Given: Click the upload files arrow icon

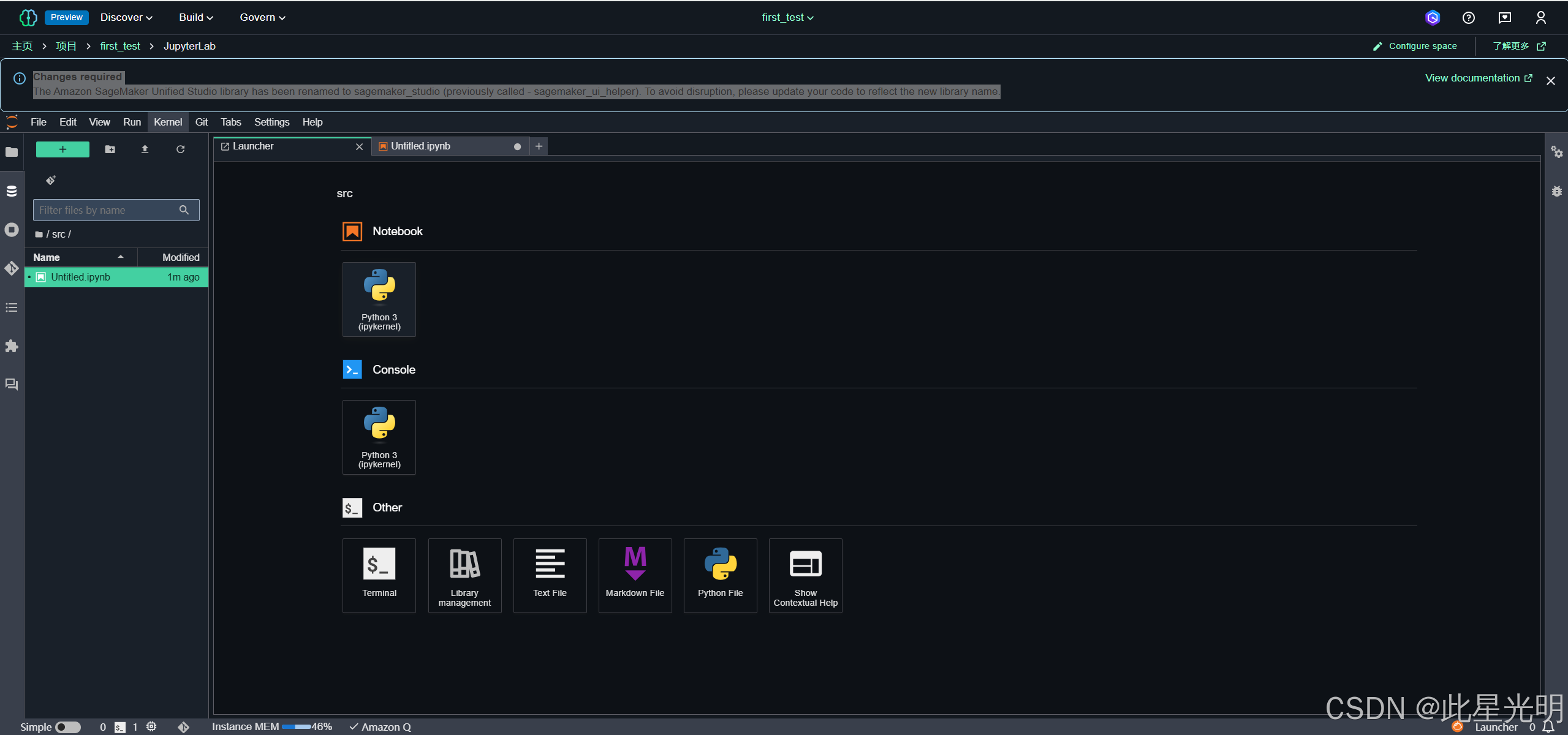Looking at the screenshot, I should (145, 149).
